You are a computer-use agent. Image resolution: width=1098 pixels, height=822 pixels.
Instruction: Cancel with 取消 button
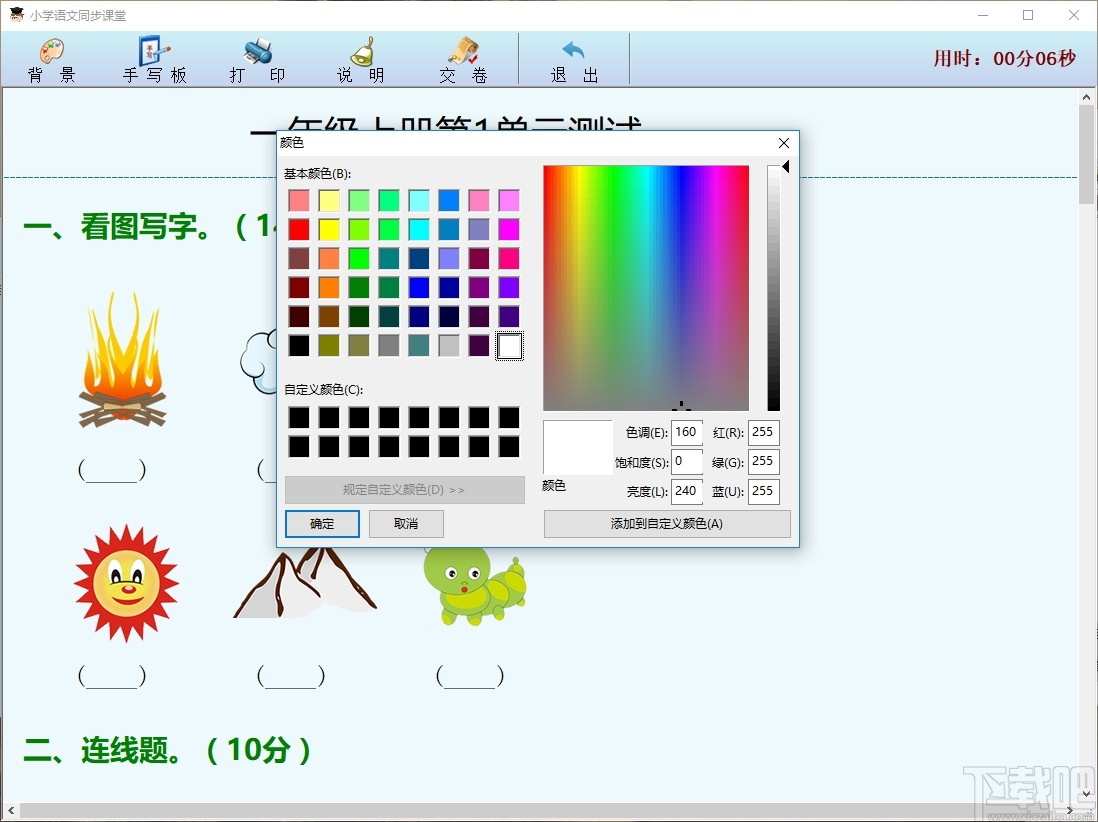click(x=406, y=524)
